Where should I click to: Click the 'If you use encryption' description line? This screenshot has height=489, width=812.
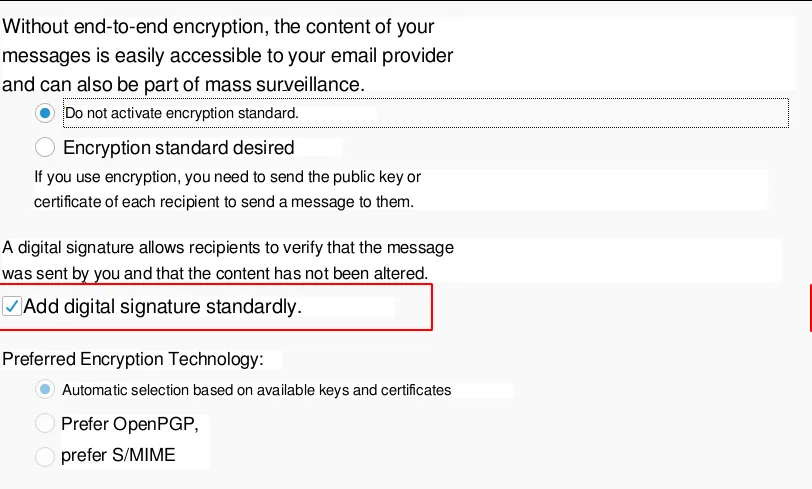(x=227, y=178)
